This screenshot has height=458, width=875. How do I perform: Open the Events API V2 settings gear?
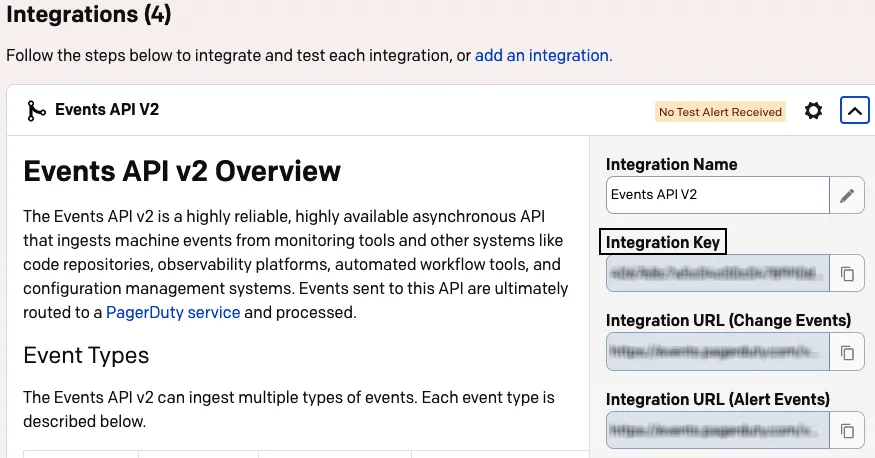click(813, 110)
